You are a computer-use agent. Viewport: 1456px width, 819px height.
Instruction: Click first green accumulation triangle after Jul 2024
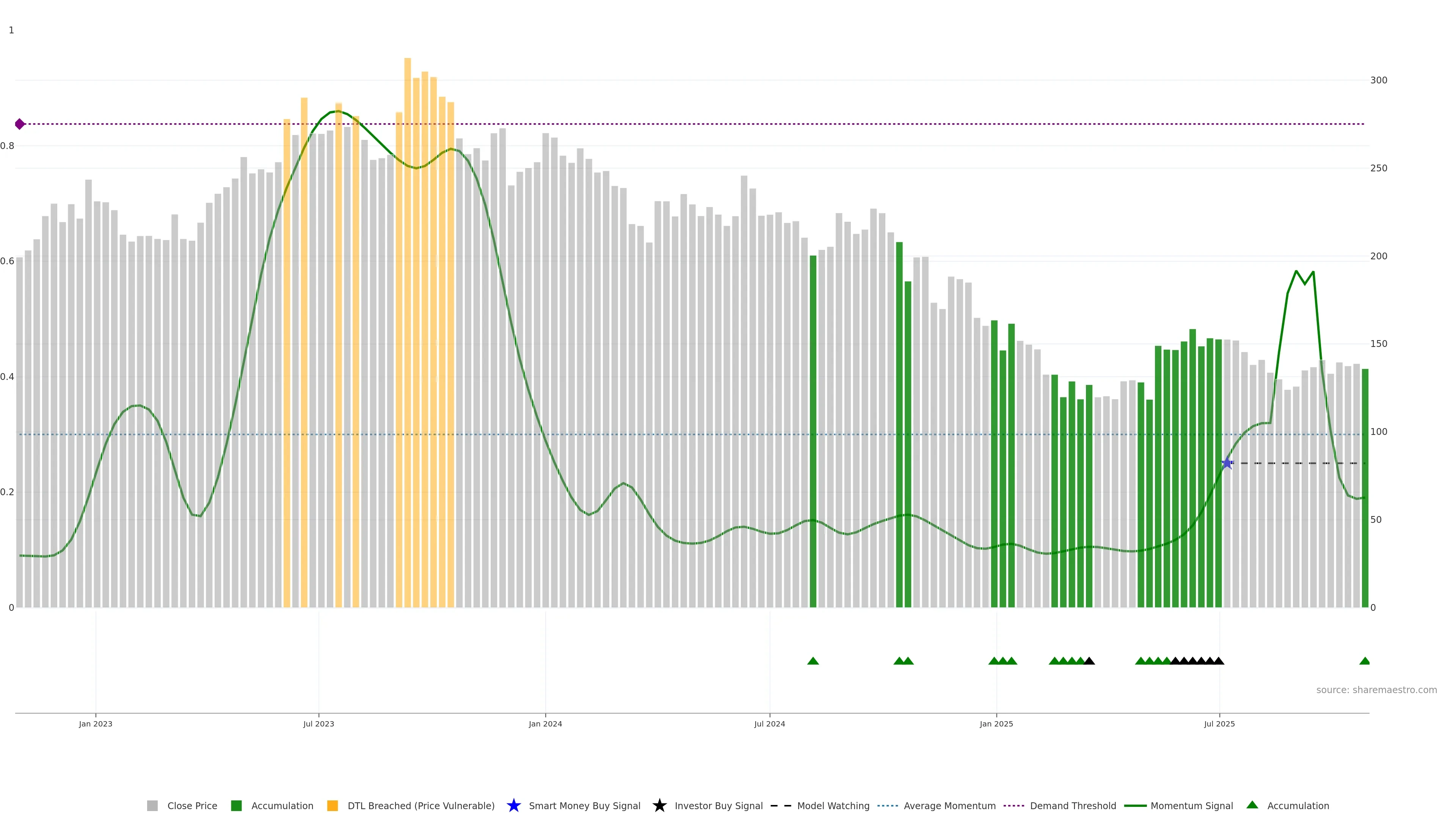point(813,661)
